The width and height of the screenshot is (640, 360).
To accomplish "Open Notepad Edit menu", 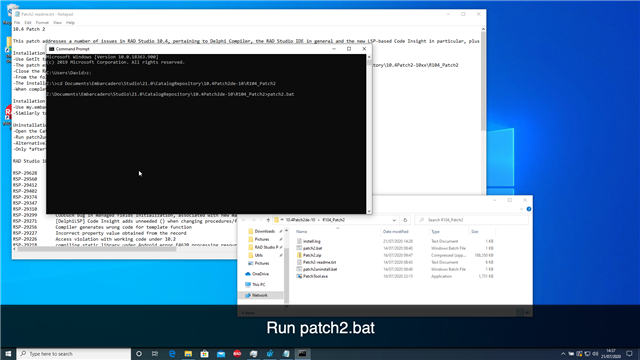I will tap(28, 22).
